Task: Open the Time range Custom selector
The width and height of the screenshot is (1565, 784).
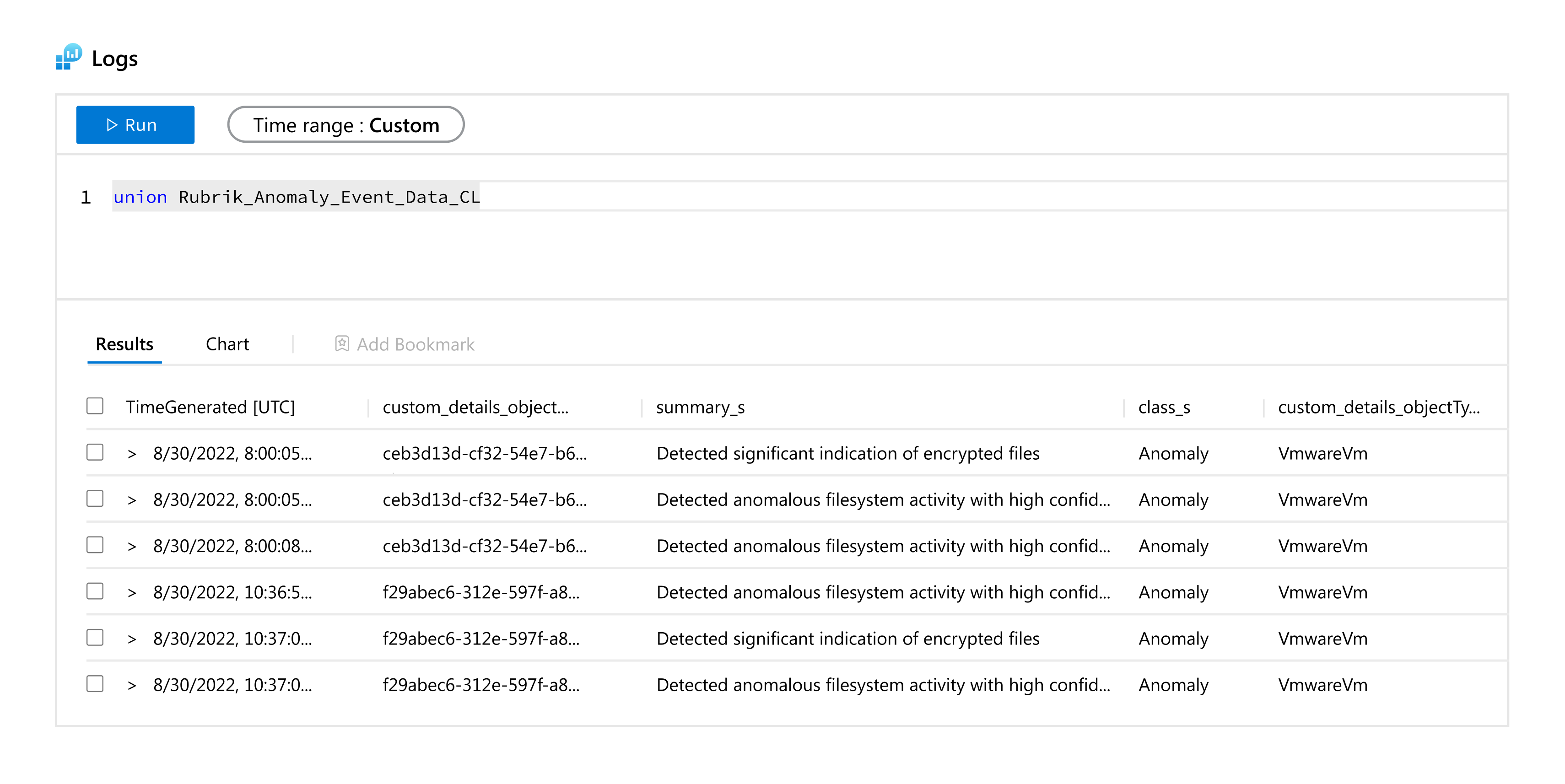Action: (x=345, y=125)
